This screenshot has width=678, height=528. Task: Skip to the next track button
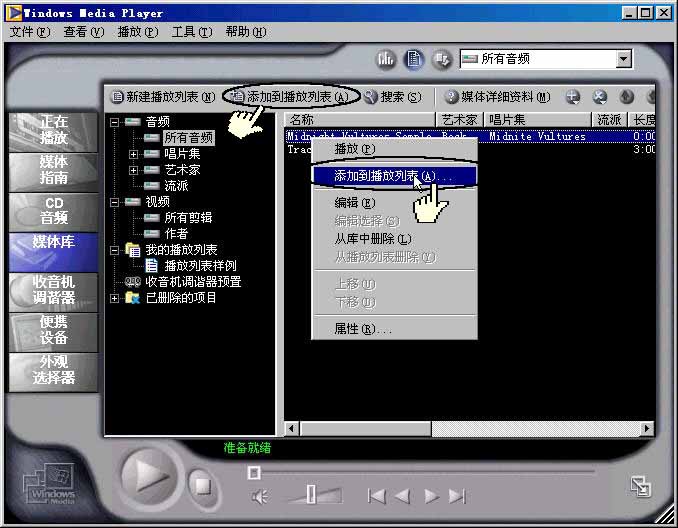click(x=457, y=496)
